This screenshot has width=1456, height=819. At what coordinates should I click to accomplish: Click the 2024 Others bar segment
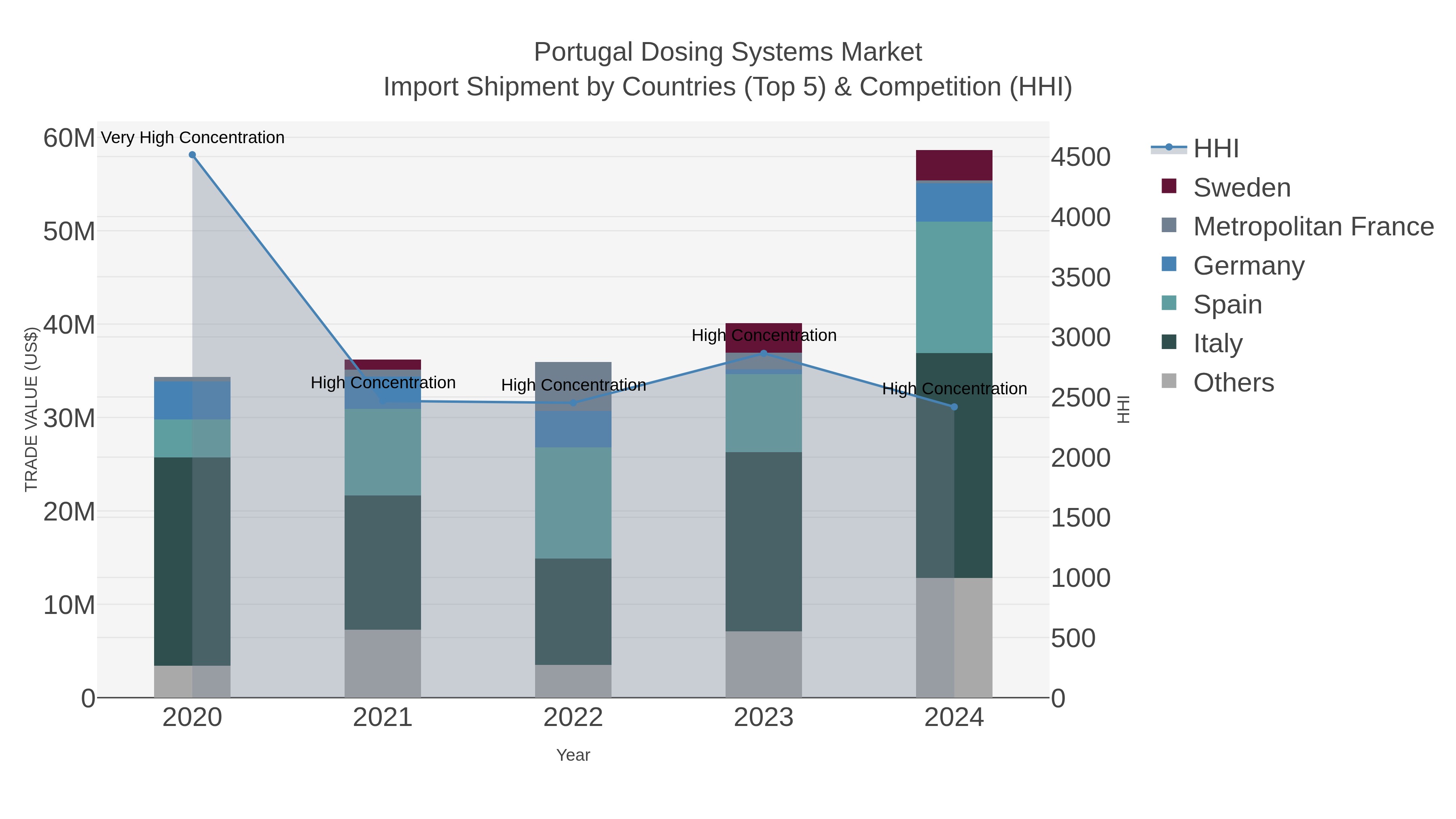954,637
